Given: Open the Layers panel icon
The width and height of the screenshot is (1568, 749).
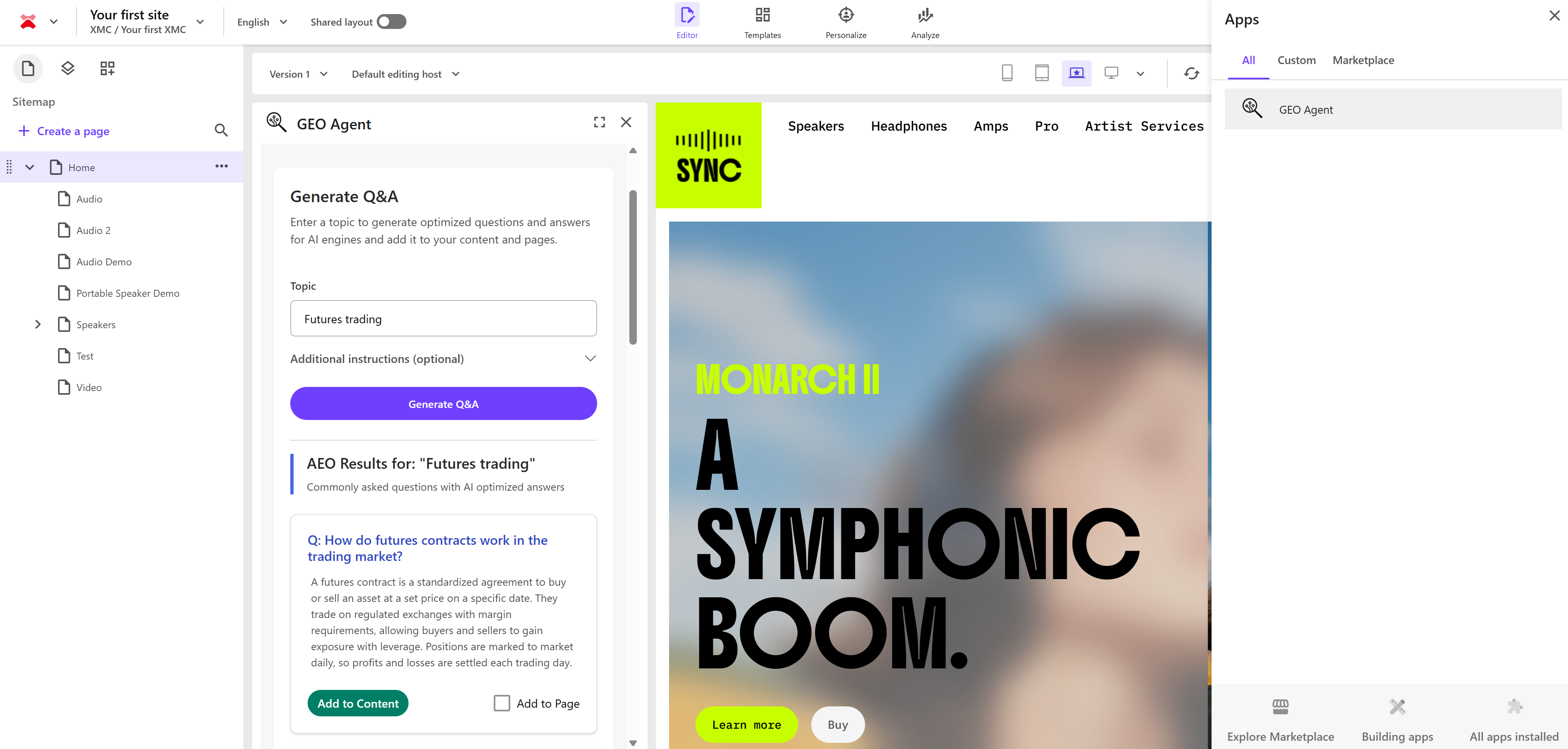Looking at the screenshot, I should 67,68.
